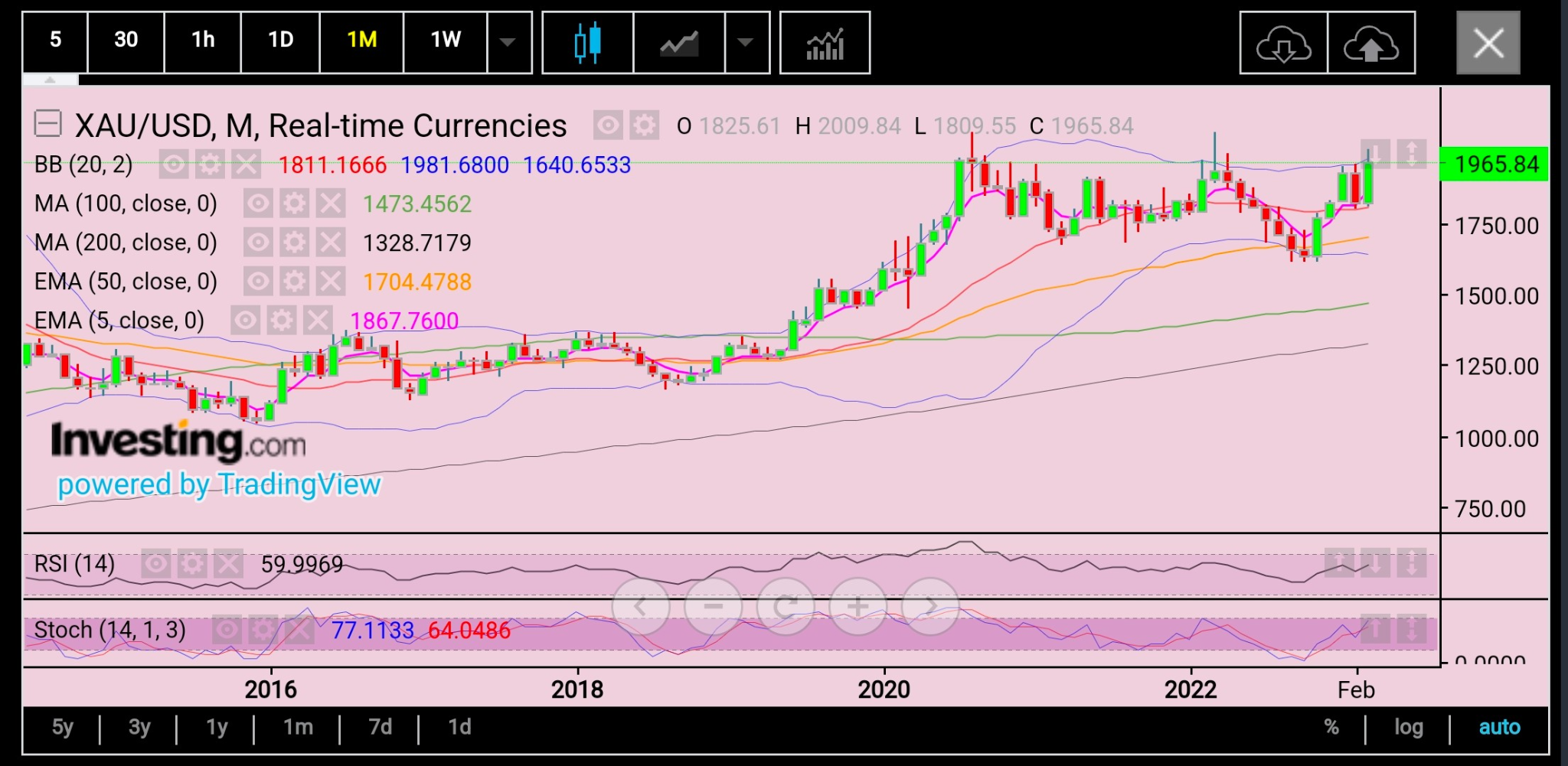Image resolution: width=1568 pixels, height=766 pixels.
Task: Open the indicators menu
Action: click(x=825, y=42)
